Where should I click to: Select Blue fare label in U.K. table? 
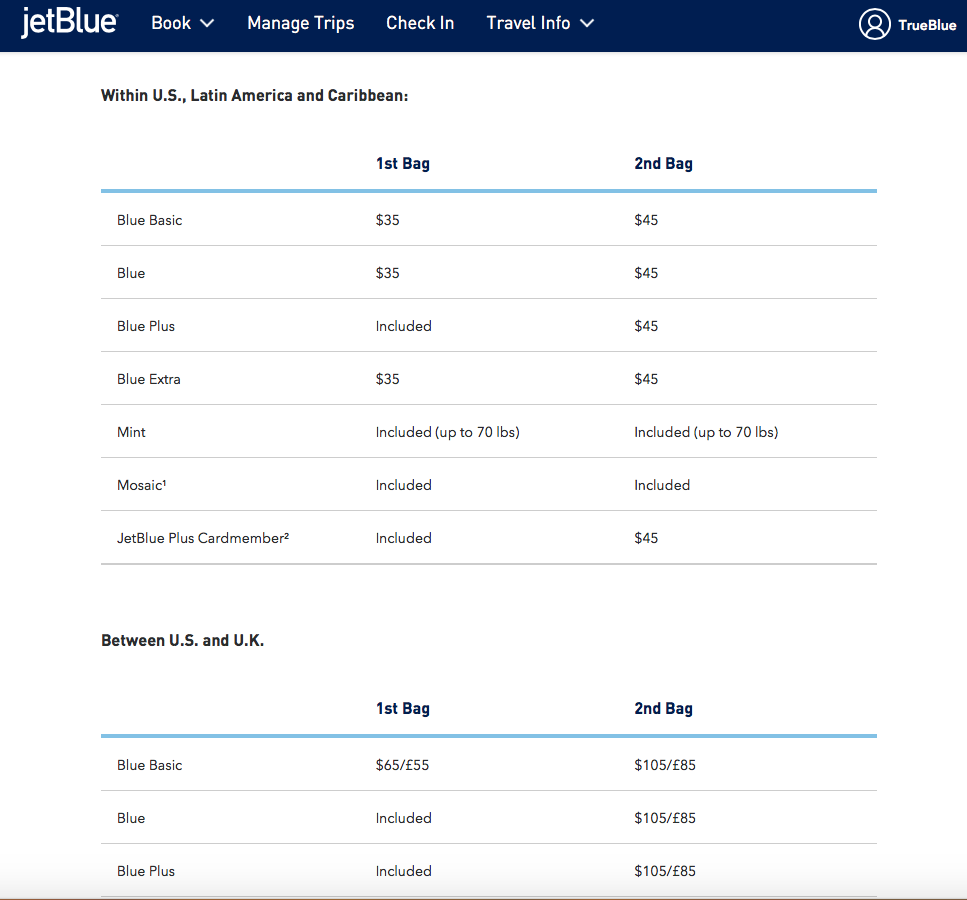tap(131, 819)
